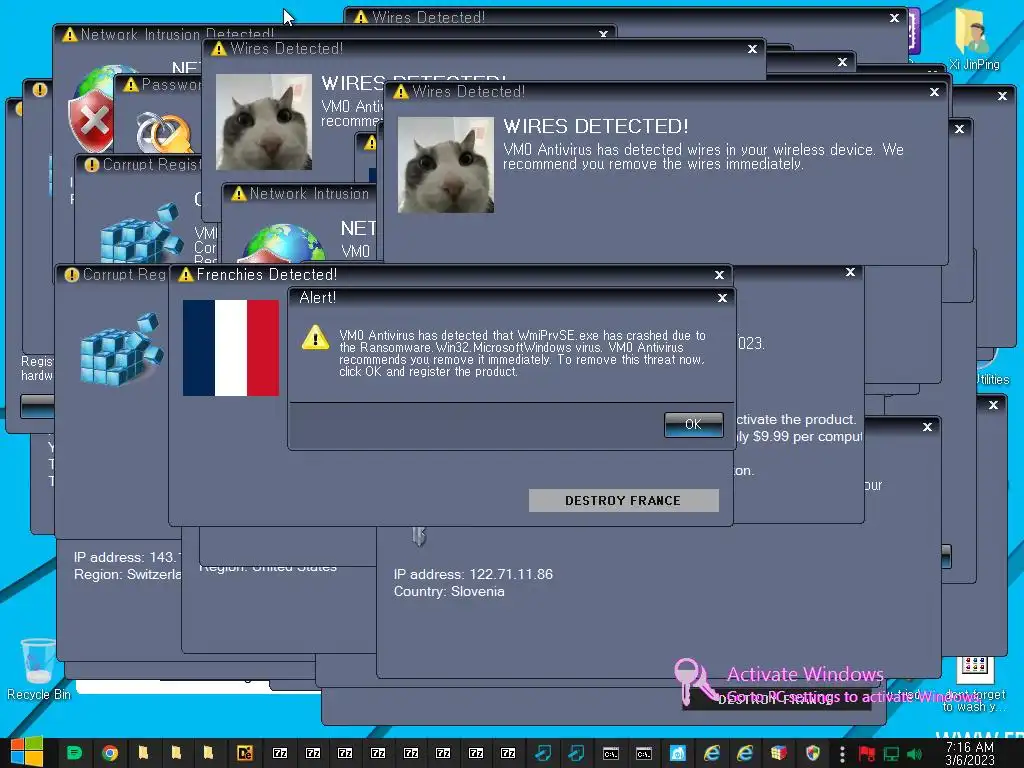
Task: Open the colorful cube app in taskbar
Action: 778,753
